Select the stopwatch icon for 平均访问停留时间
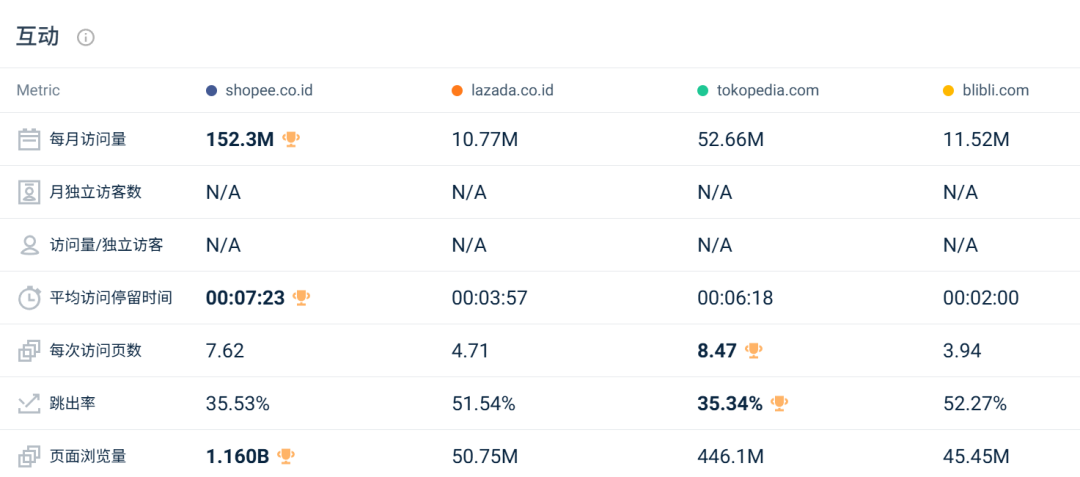This screenshot has height=477, width=1080. click(29, 298)
